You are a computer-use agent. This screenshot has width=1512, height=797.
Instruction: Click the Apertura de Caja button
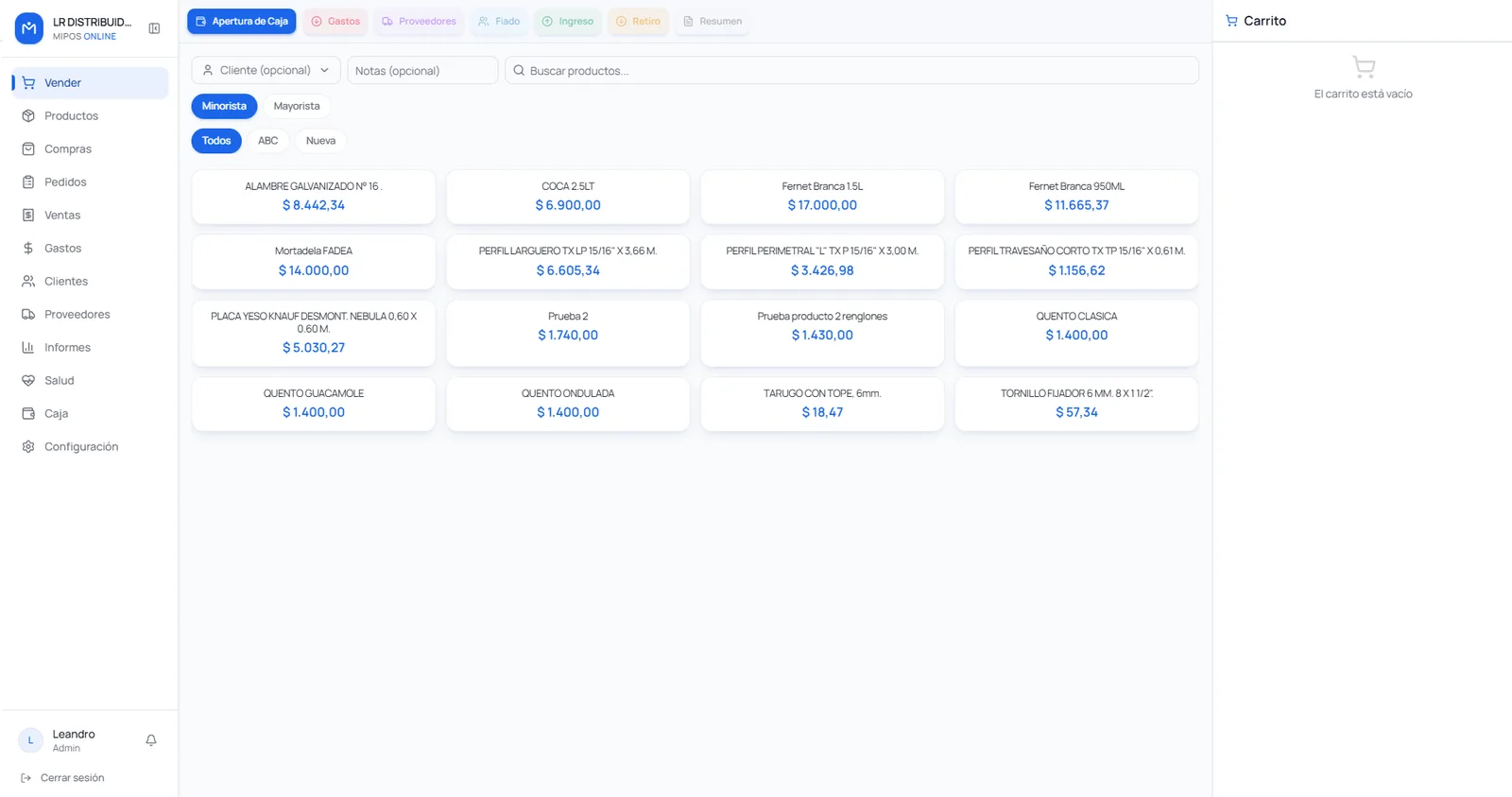tap(242, 22)
